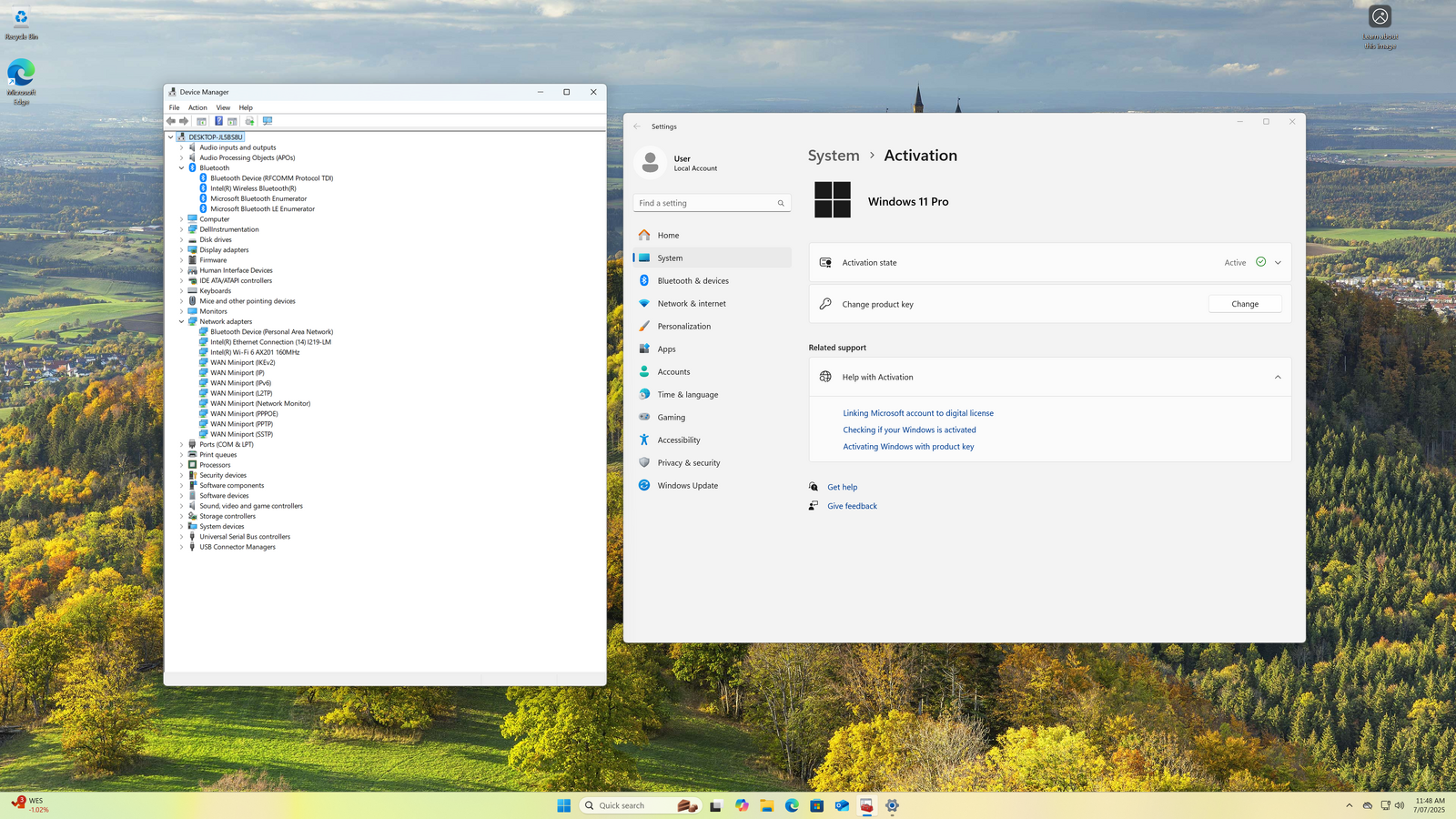Collapse the Bluetooth tree node
Image resolution: width=1456 pixels, height=819 pixels.
(x=181, y=168)
